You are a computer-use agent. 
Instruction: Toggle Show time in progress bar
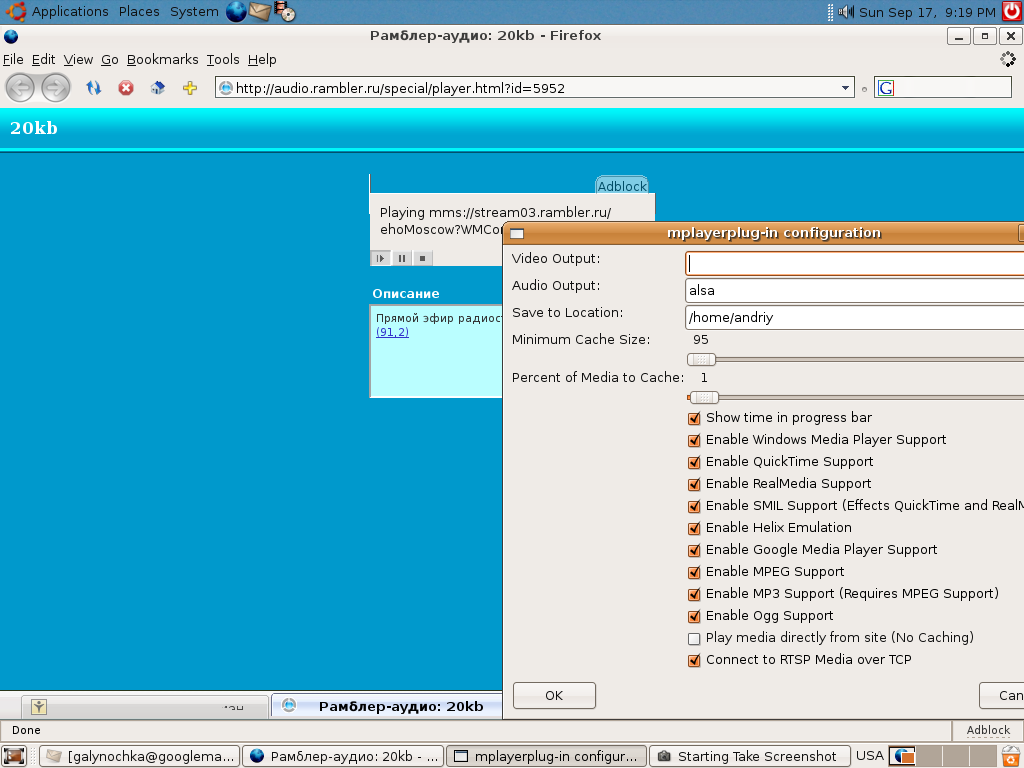pos(694,418)
